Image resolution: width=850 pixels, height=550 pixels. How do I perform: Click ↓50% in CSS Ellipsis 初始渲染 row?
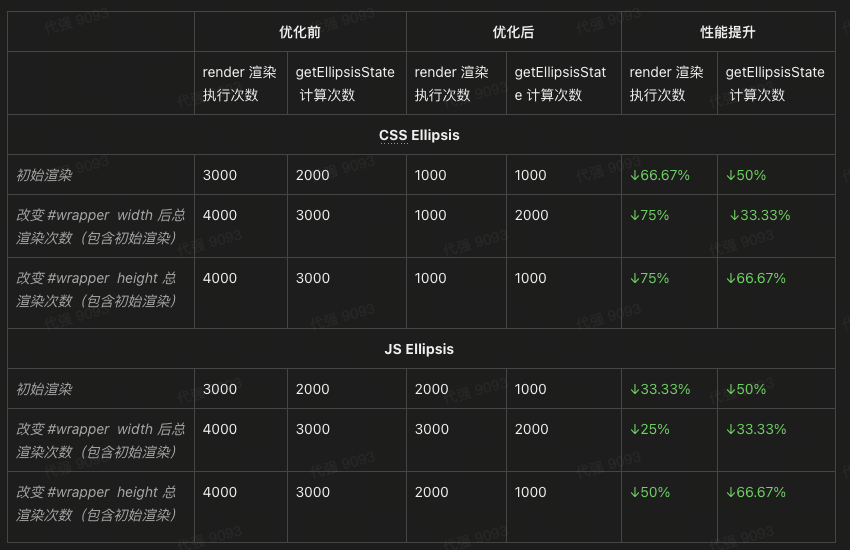pos(745,175)
